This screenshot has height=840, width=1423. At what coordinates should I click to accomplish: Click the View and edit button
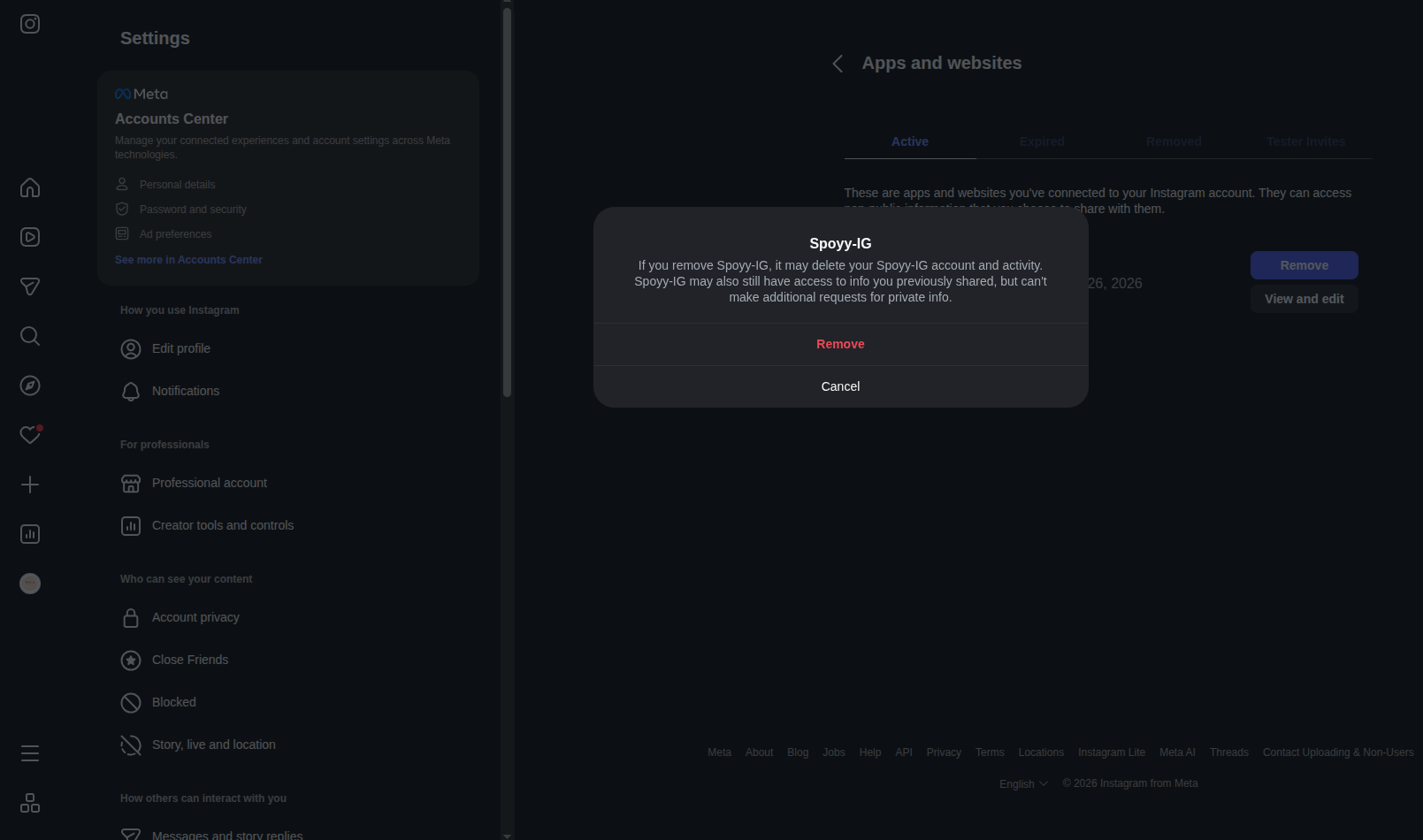click(1304, 299)
